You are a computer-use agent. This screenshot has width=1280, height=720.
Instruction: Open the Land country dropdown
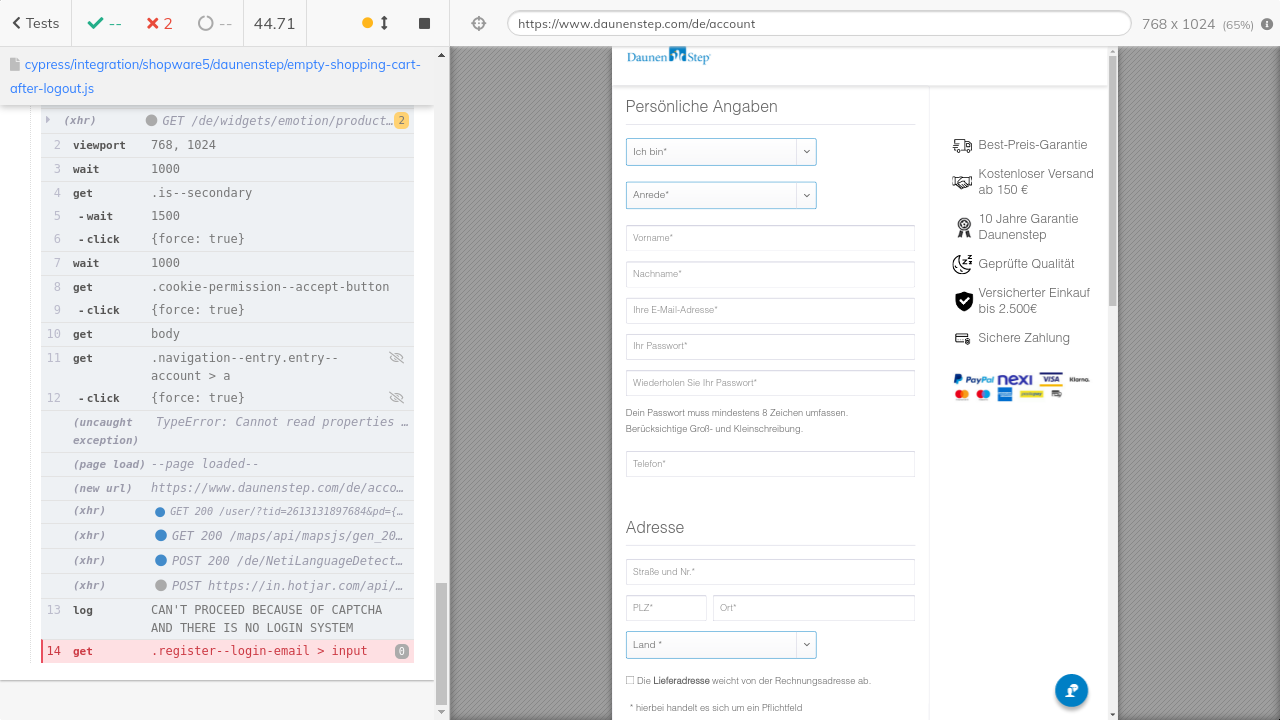[721, 645]
